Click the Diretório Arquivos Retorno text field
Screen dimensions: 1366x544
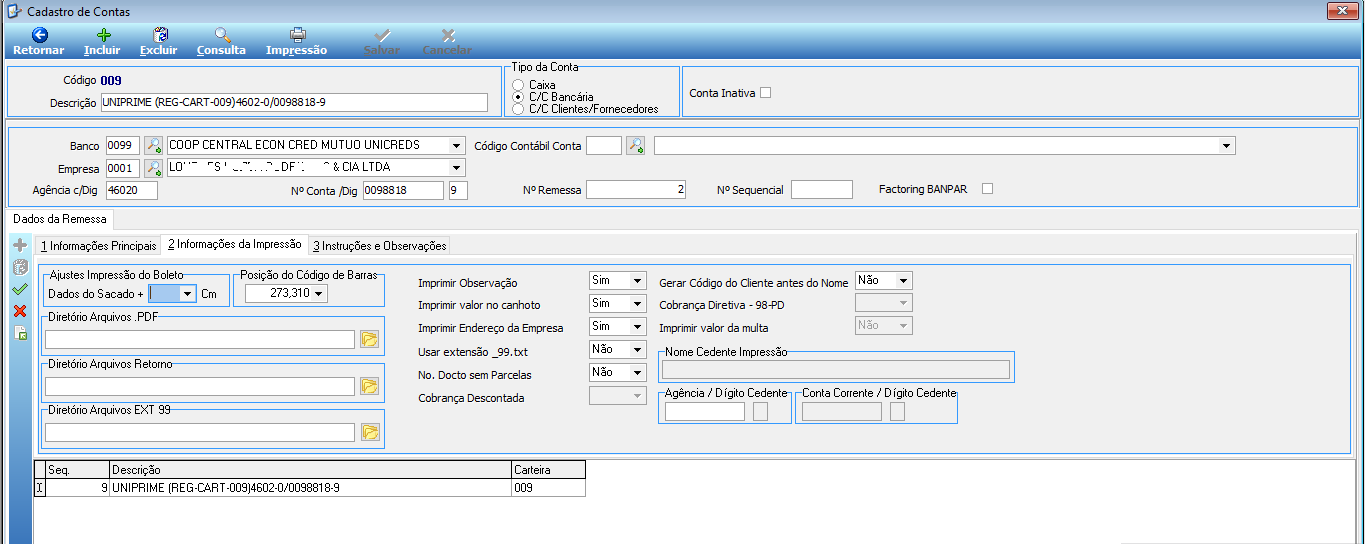[200, 386]
